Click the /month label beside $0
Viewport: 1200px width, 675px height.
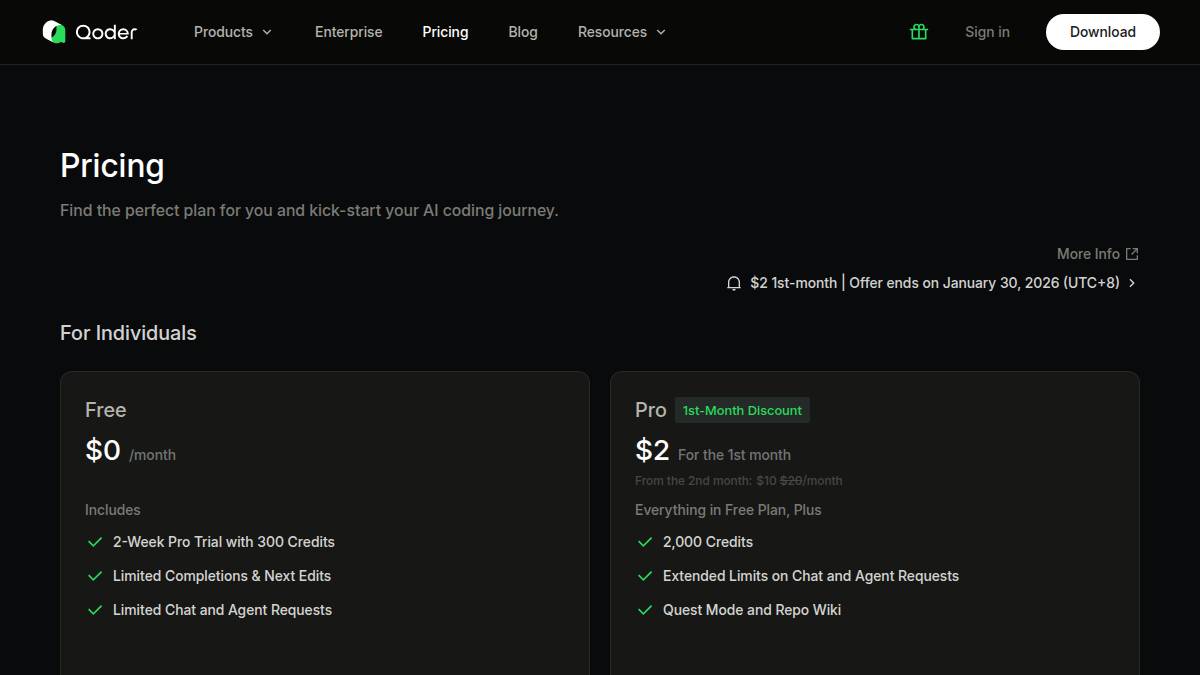(x=152, y=455)
